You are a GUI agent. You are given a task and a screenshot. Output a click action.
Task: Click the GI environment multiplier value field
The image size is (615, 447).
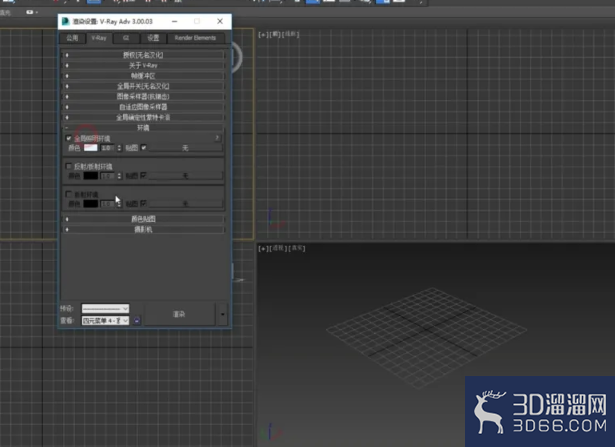coord(108,148)
